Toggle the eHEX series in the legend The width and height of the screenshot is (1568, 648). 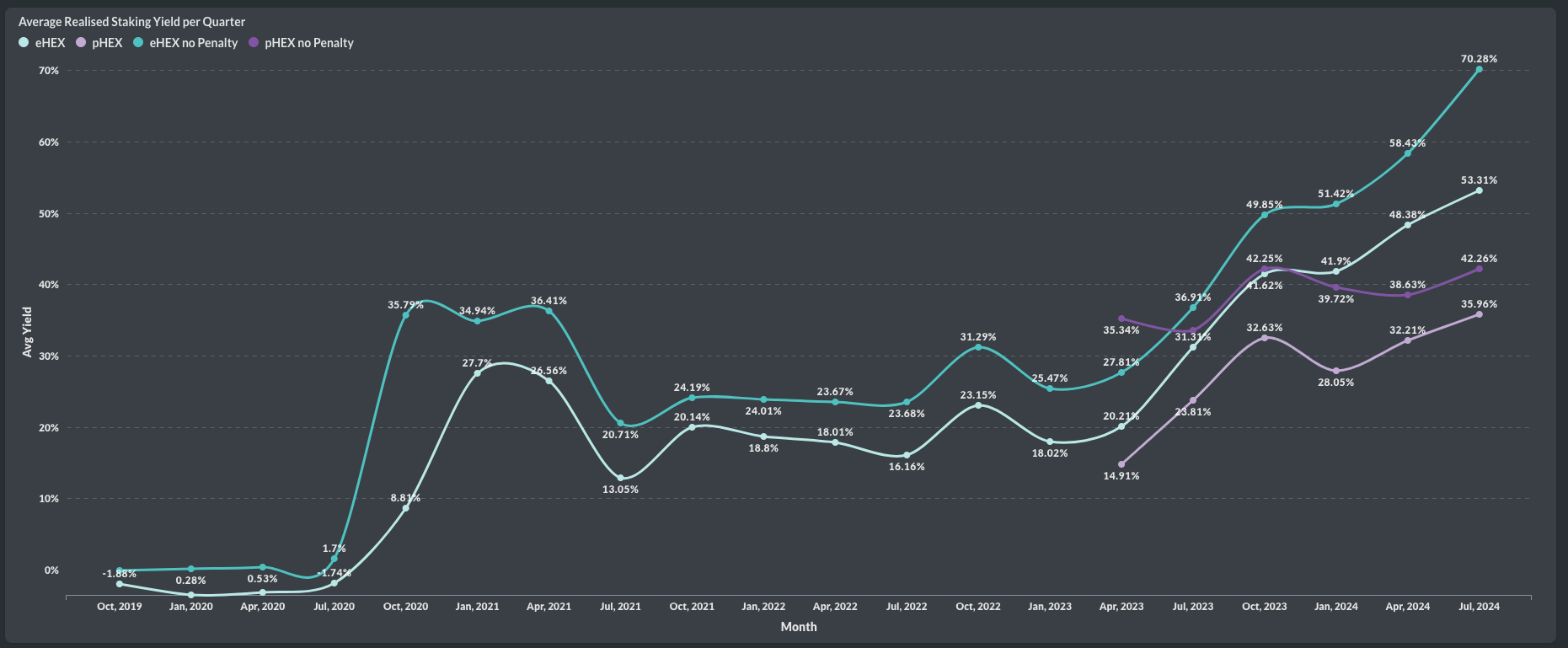(42, 43)
